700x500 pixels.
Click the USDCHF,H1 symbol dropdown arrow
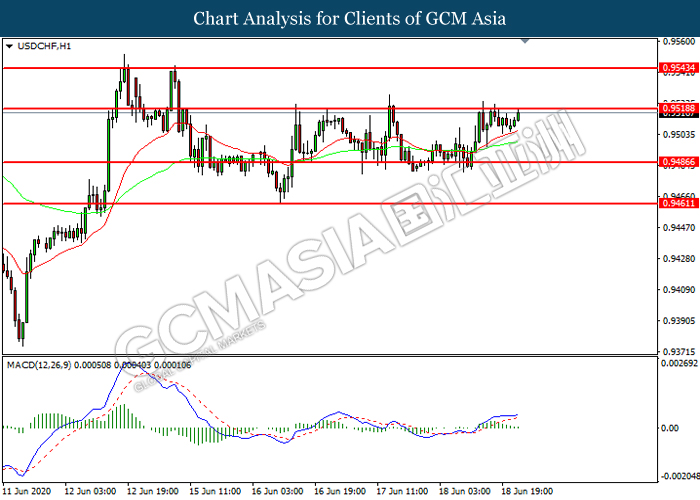point(9,46)
